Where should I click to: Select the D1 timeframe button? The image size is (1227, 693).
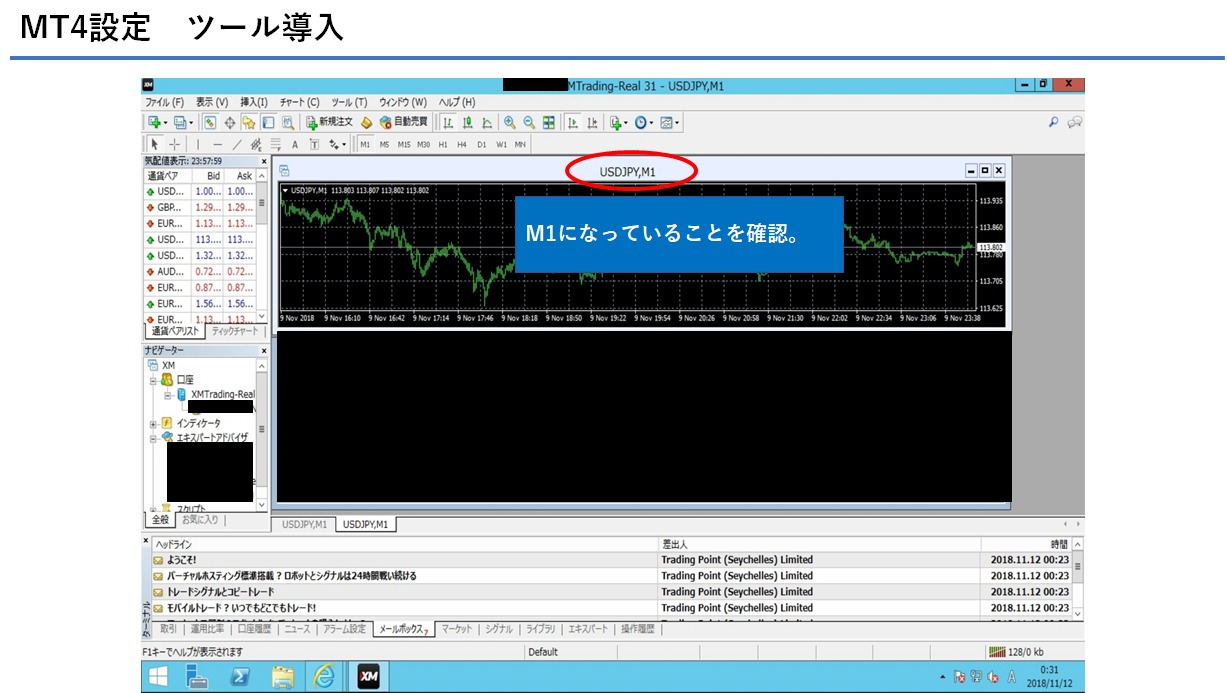coord(481,144)
